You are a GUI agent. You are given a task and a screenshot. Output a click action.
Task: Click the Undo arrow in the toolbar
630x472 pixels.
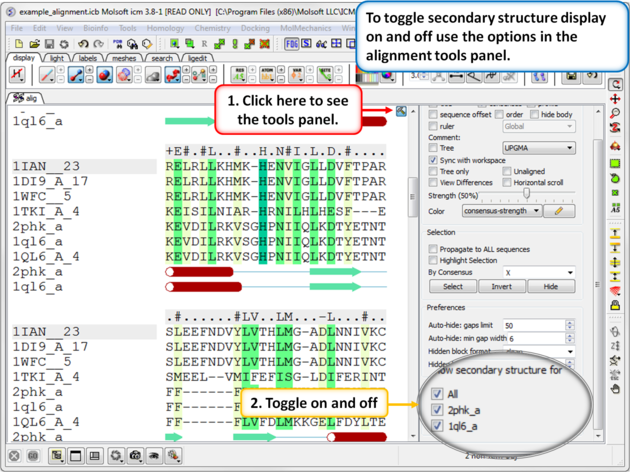point(84,45)
